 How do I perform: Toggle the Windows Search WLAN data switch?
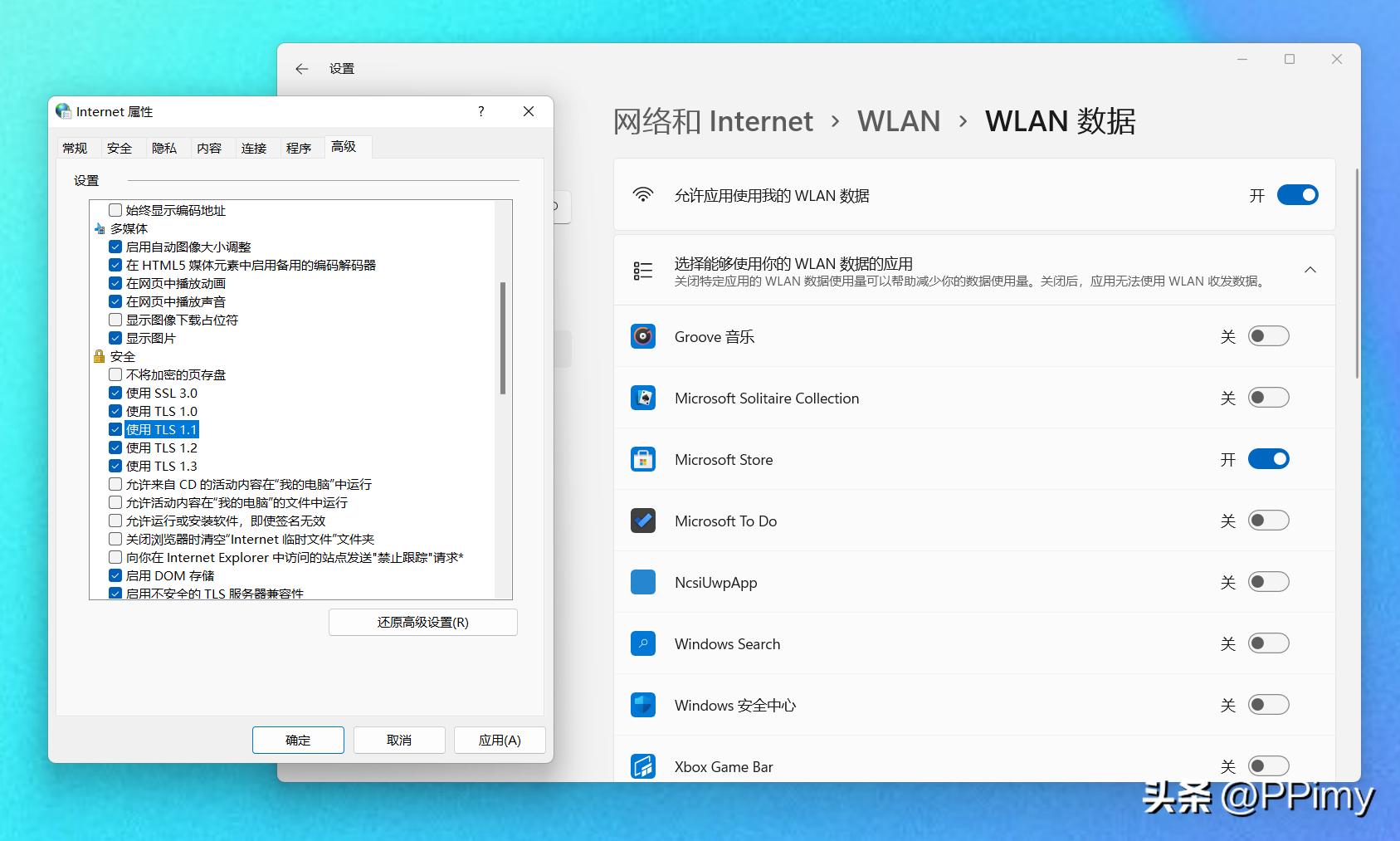click(1269, 643)
